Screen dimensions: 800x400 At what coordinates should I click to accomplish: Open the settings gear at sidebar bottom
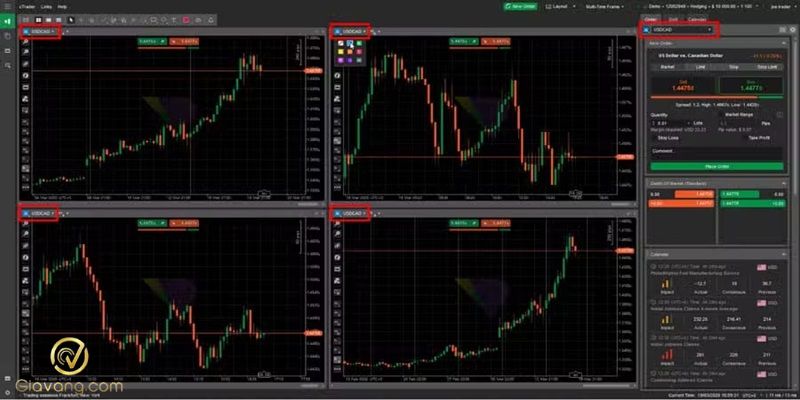pos(7,392)
